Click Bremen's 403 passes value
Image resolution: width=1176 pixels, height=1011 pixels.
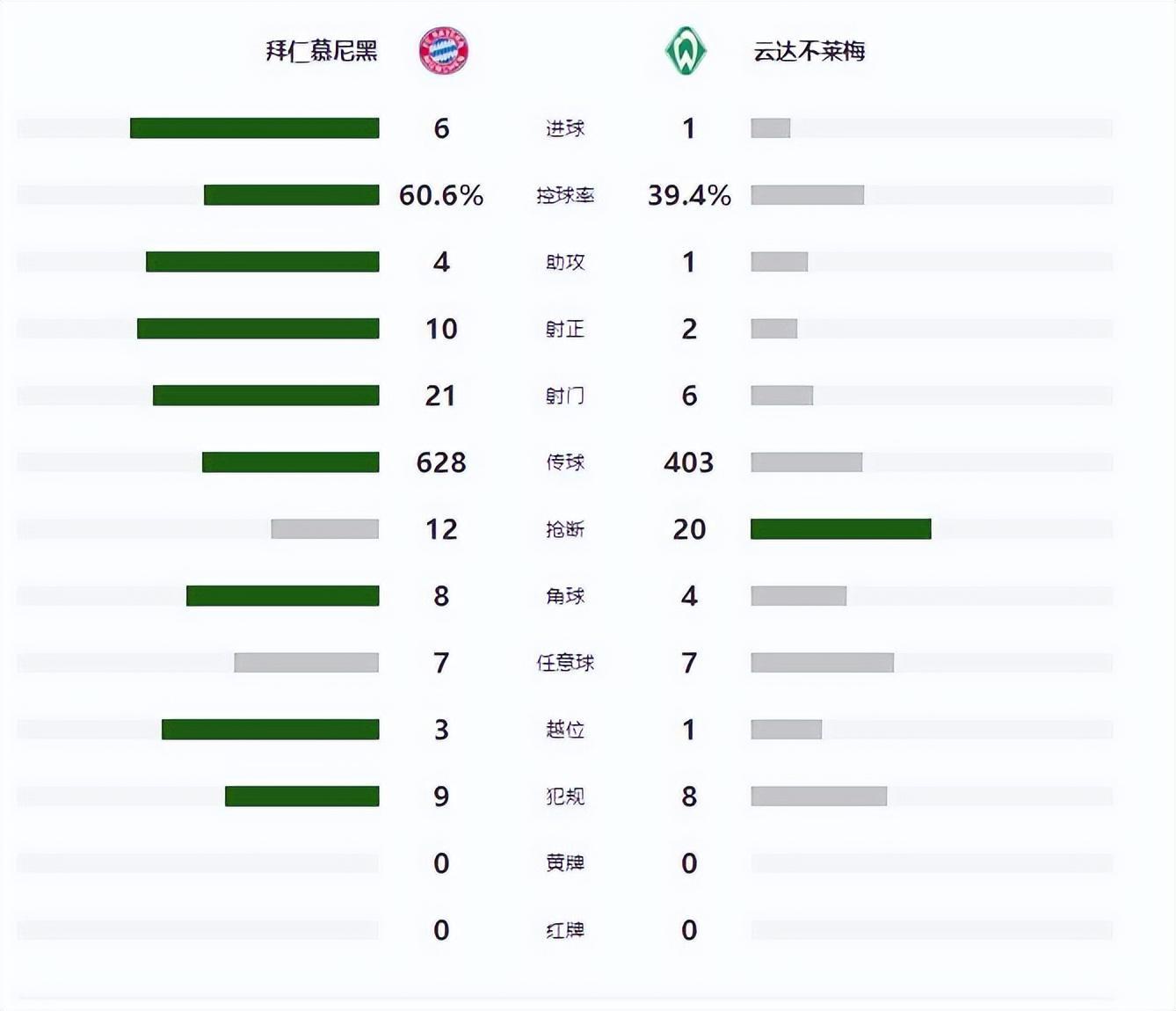click(689, 462)
